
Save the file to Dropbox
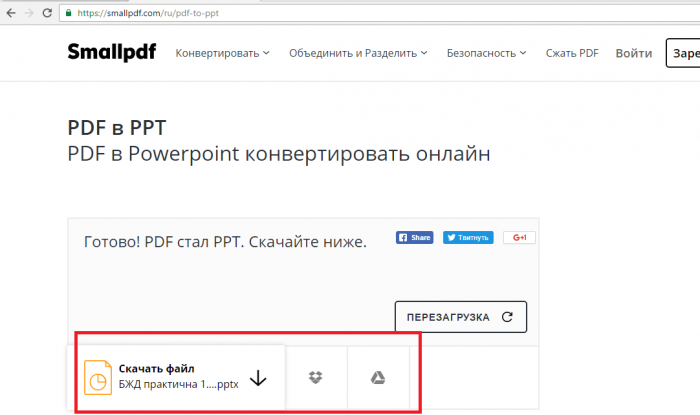[x=316, y=377]
